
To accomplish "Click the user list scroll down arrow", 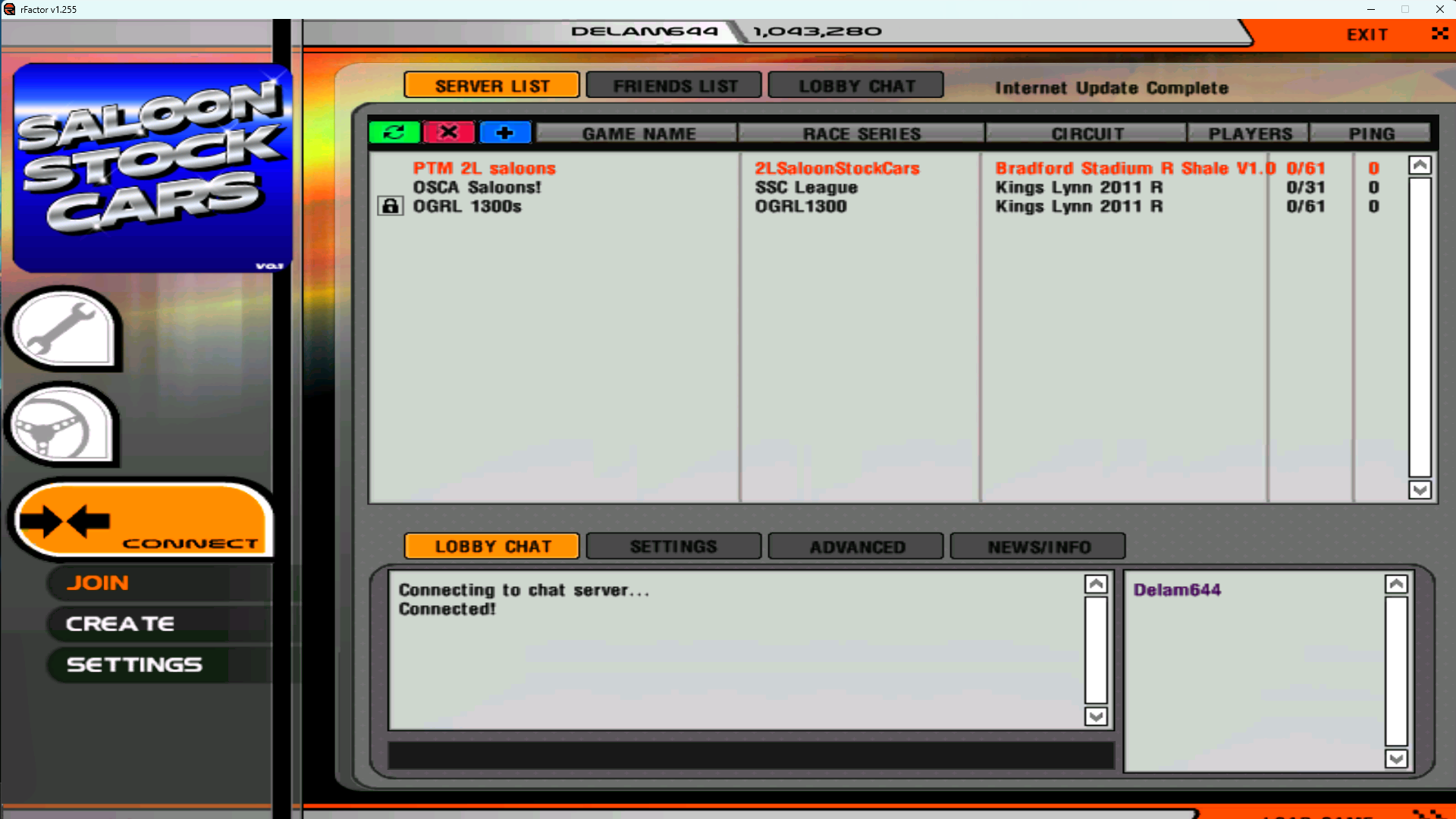I will point(1396,758).
